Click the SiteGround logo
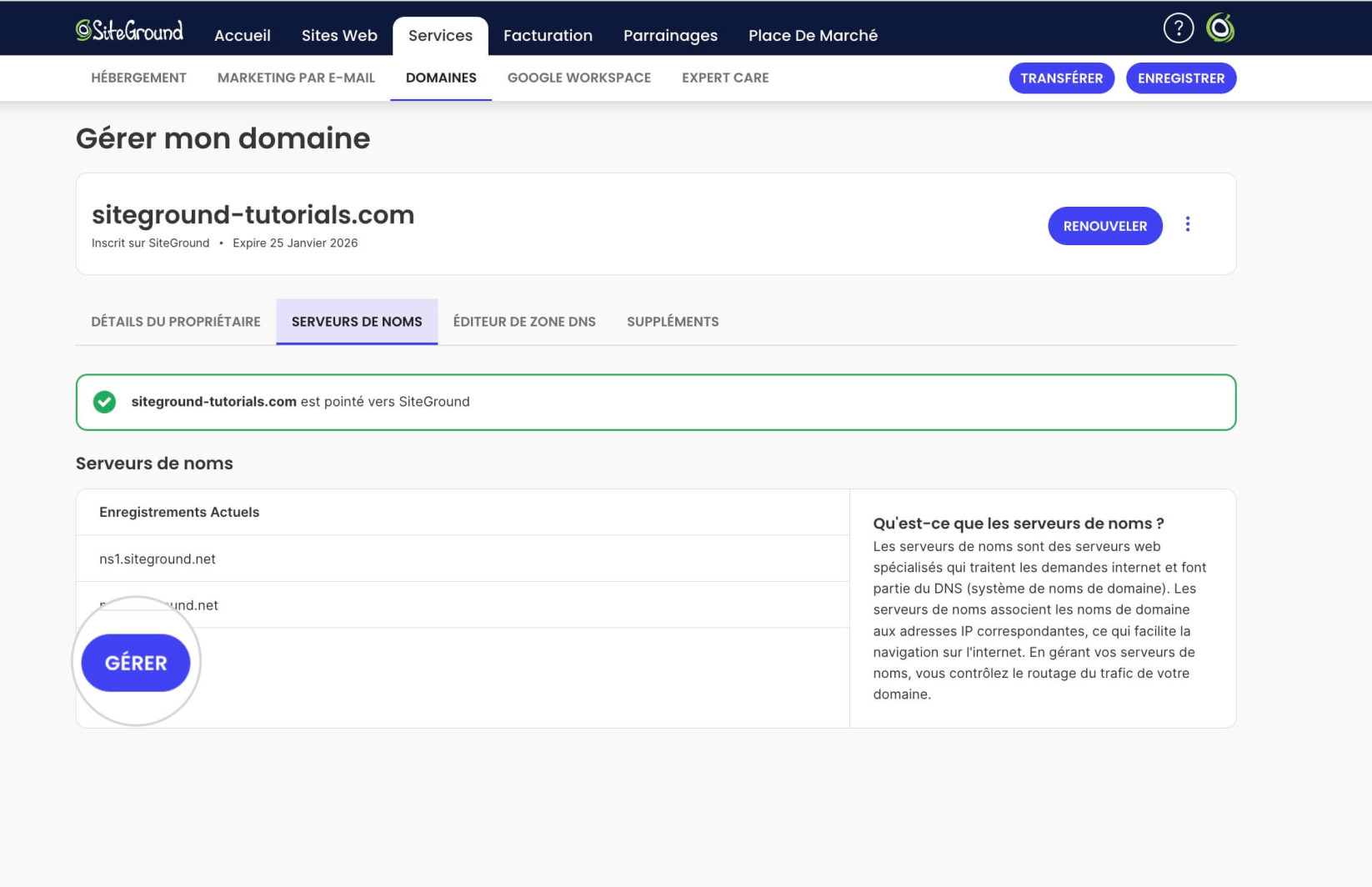 (129, 31)
